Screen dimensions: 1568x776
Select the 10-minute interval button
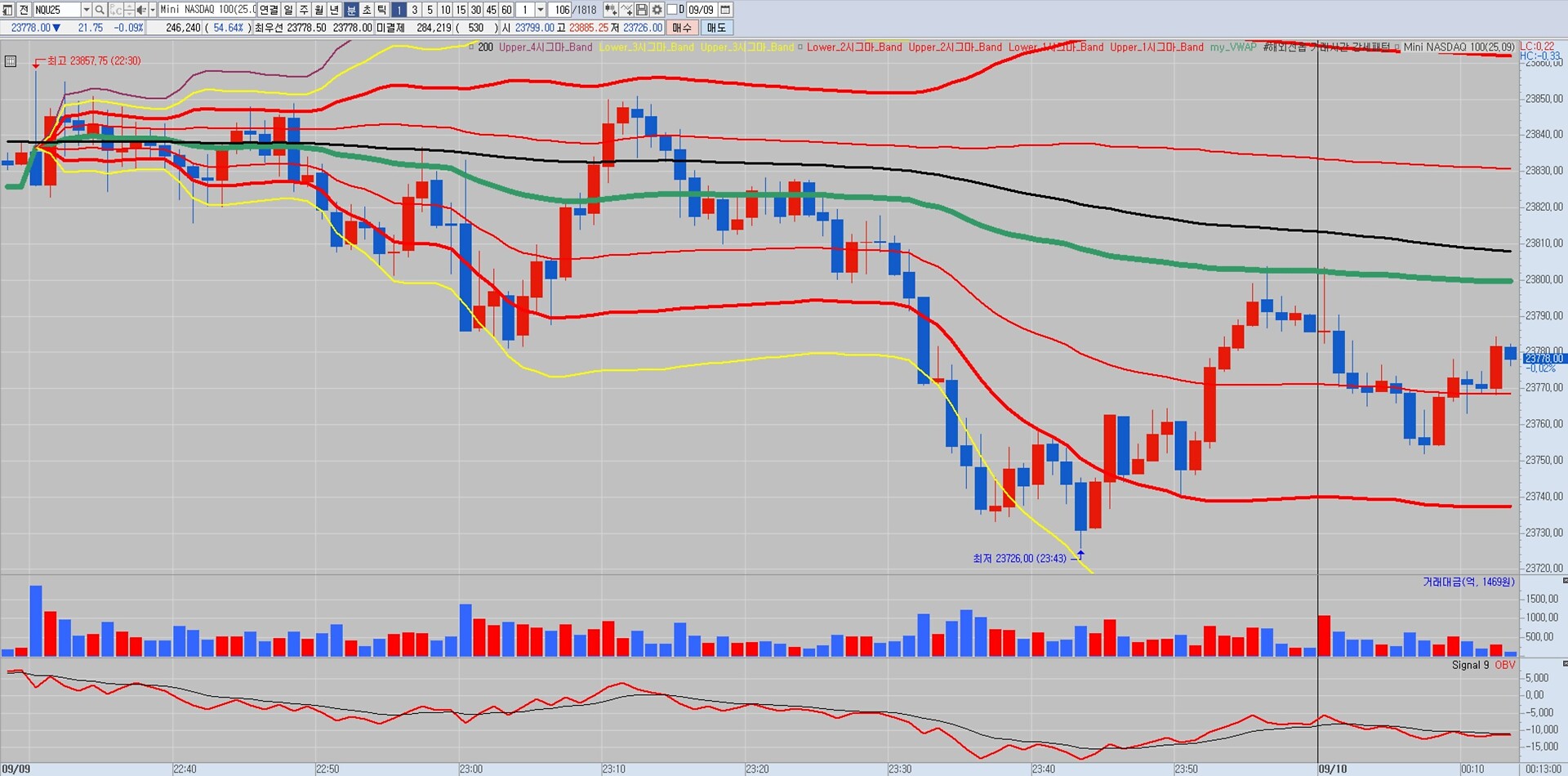(446, 10)
